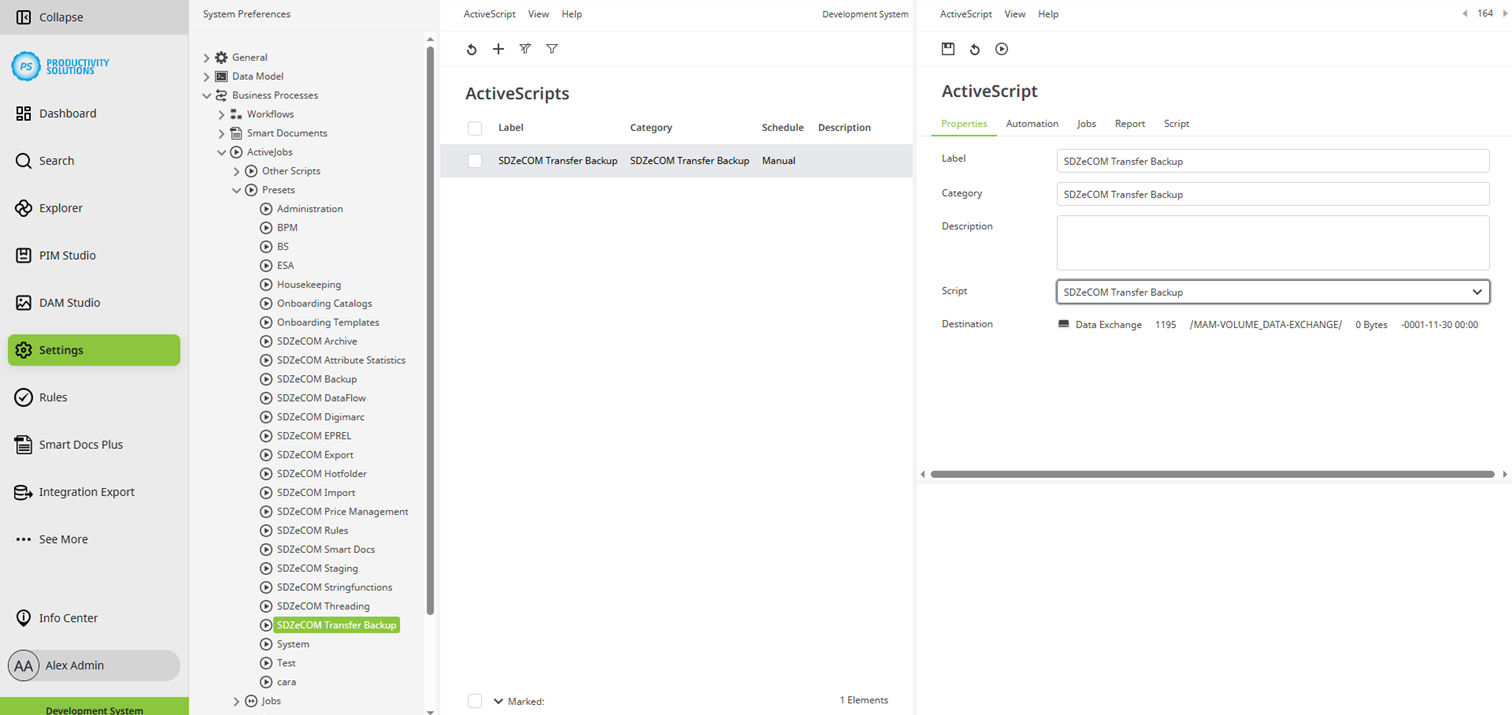1512x715 pixels.
Task: Run the script with the play icon
Action: pos(1001,48)
